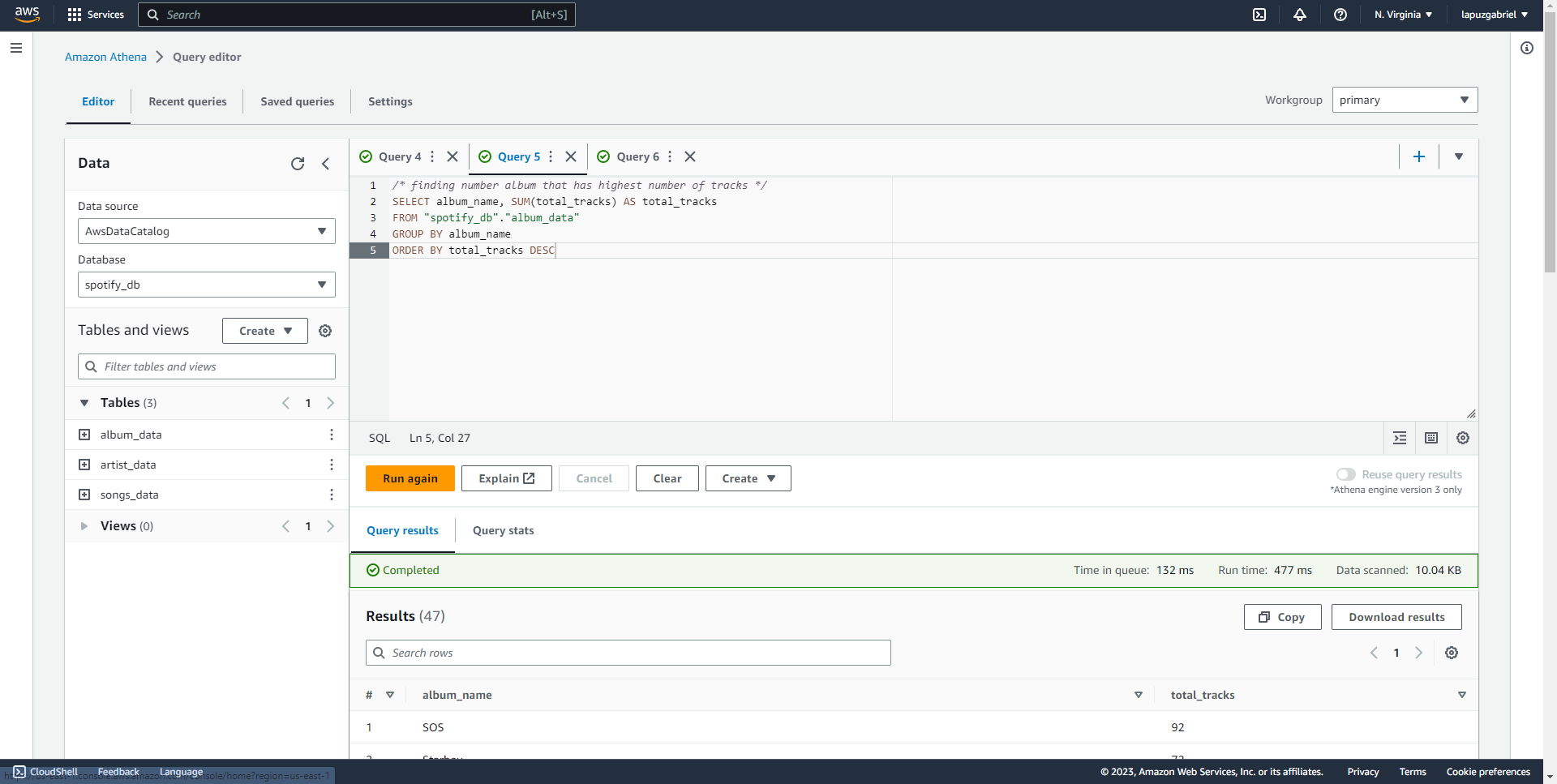Open options menu for Query 4 tab
The image size is (1557, 784).
point(432,156)
